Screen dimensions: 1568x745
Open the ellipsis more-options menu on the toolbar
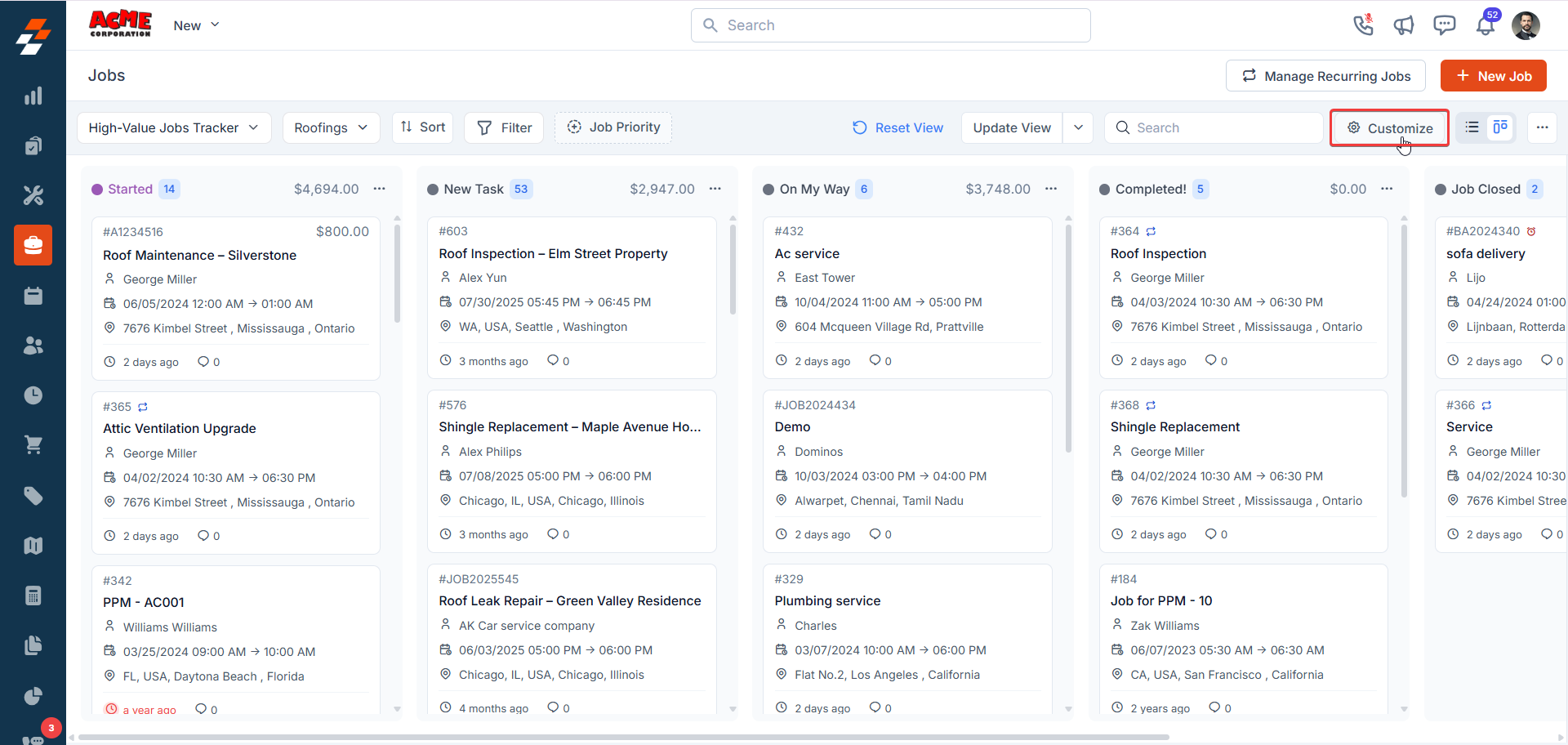[1543, 127]
